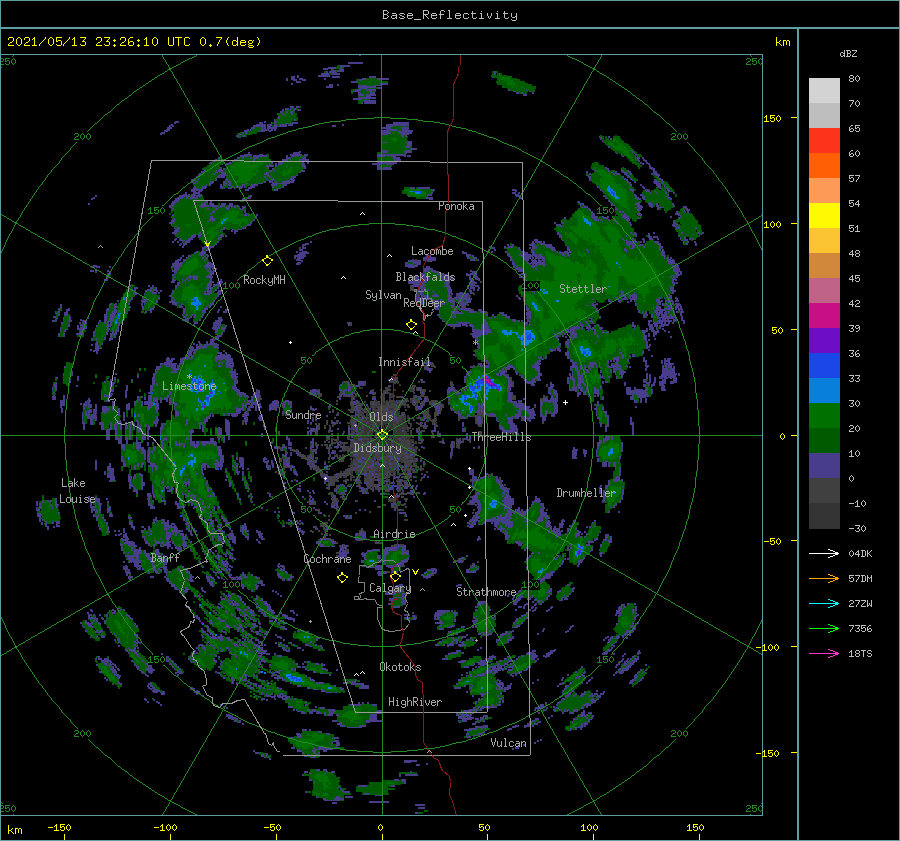Click the cyan 27ZW arrow in the legend

coord(824,603)
